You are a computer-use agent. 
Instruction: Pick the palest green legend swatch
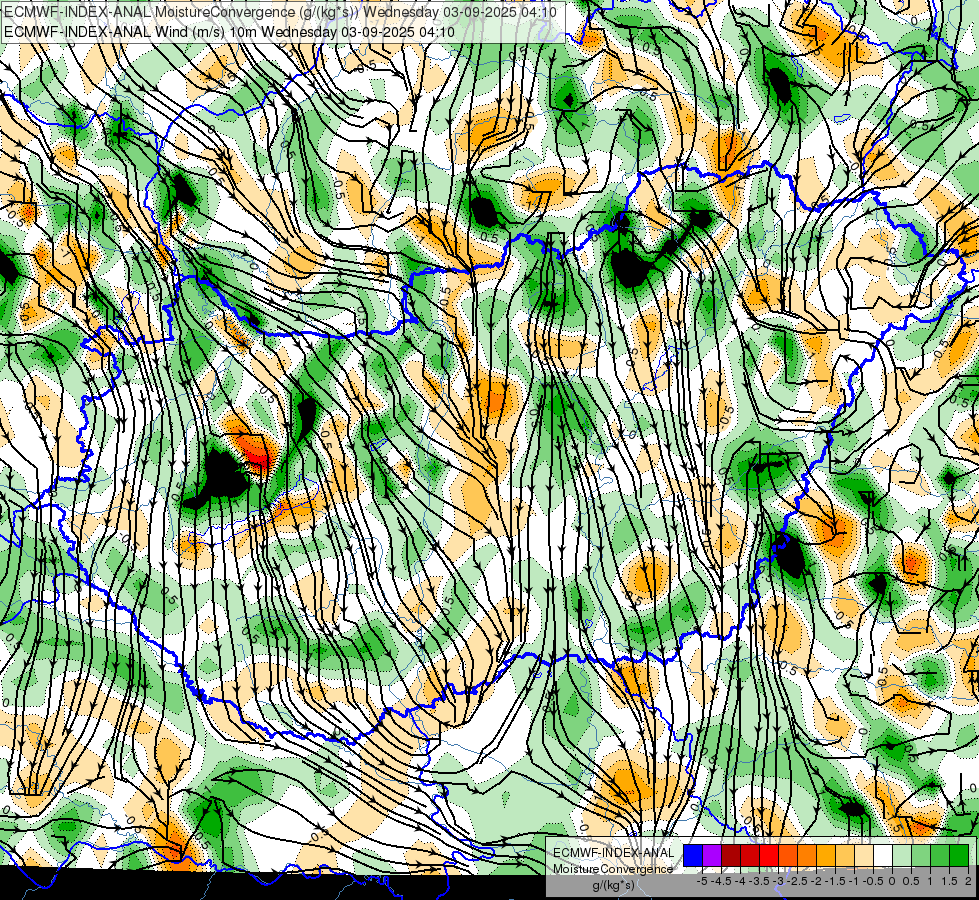902,855
